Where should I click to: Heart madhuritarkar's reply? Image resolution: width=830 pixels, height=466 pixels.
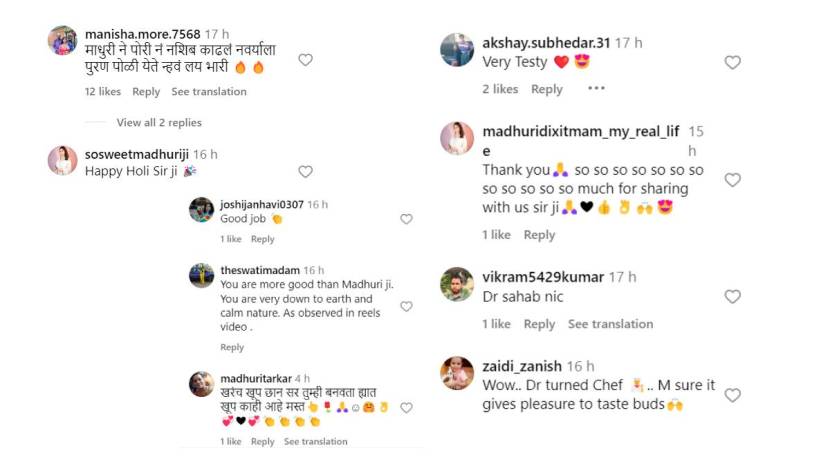(x=406, y=409)
